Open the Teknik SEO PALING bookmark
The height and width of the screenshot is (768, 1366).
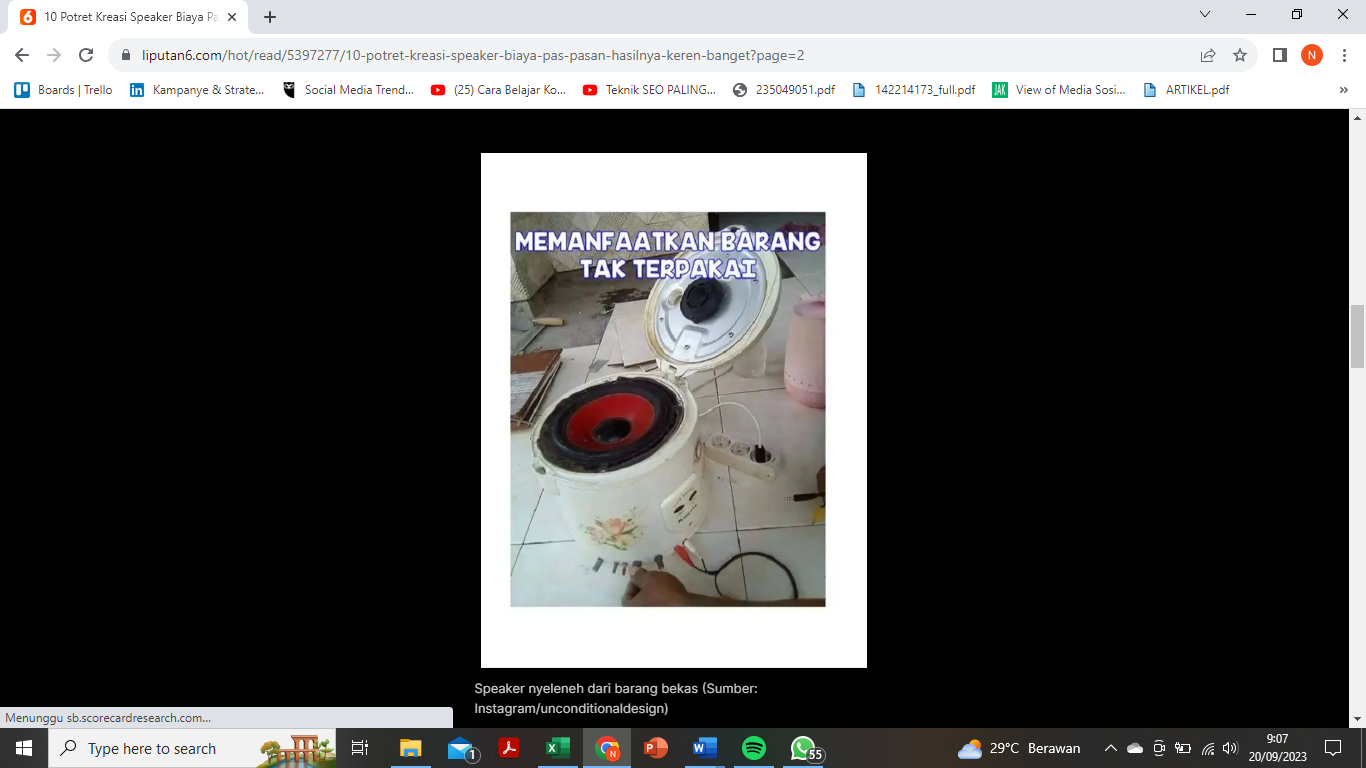click(x=650, y=90)
